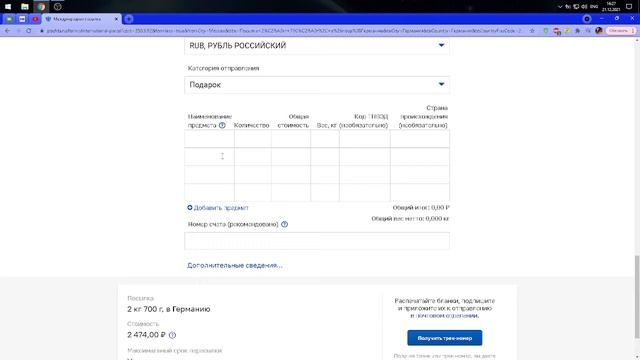Open the Extensions puzzle menu
The height and width of the screenshot is (360, 640).
[578, 31]
